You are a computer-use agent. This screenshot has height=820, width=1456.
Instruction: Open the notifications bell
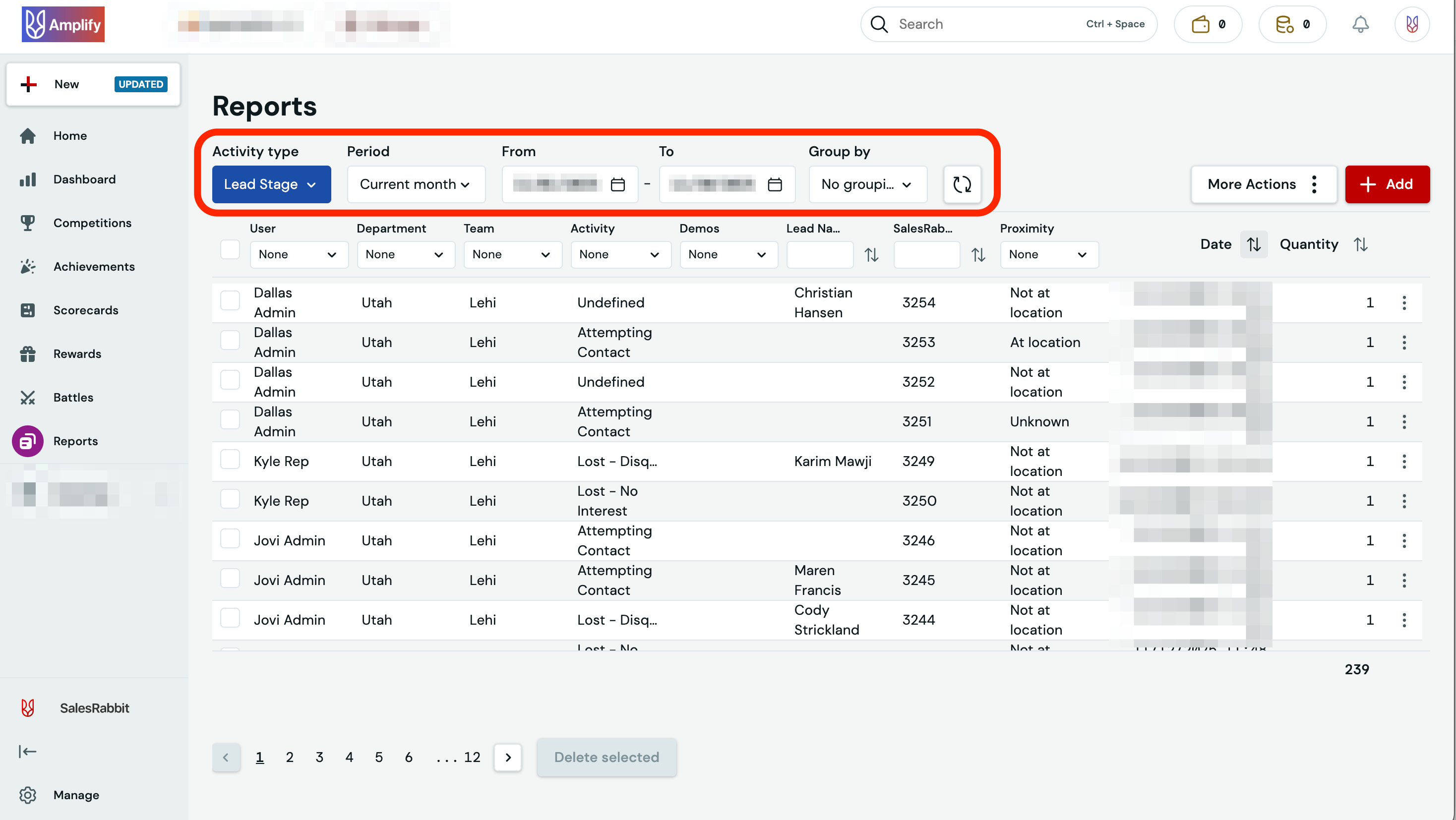[x=1360, y=24]
